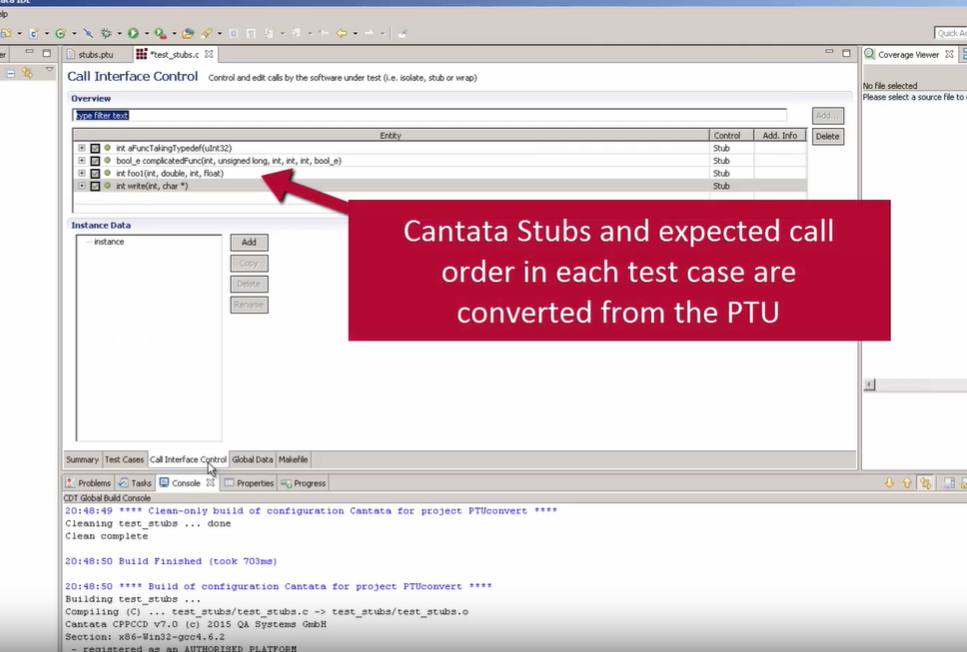Switch to the Makefile tab
The image size is (967, 652).
(293, 460)
